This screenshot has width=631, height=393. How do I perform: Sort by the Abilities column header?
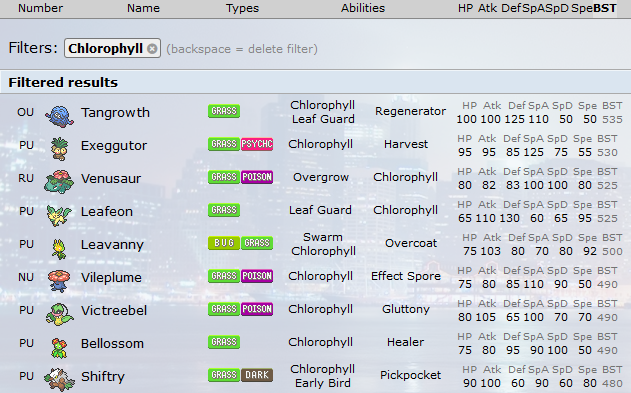(363, 8)
